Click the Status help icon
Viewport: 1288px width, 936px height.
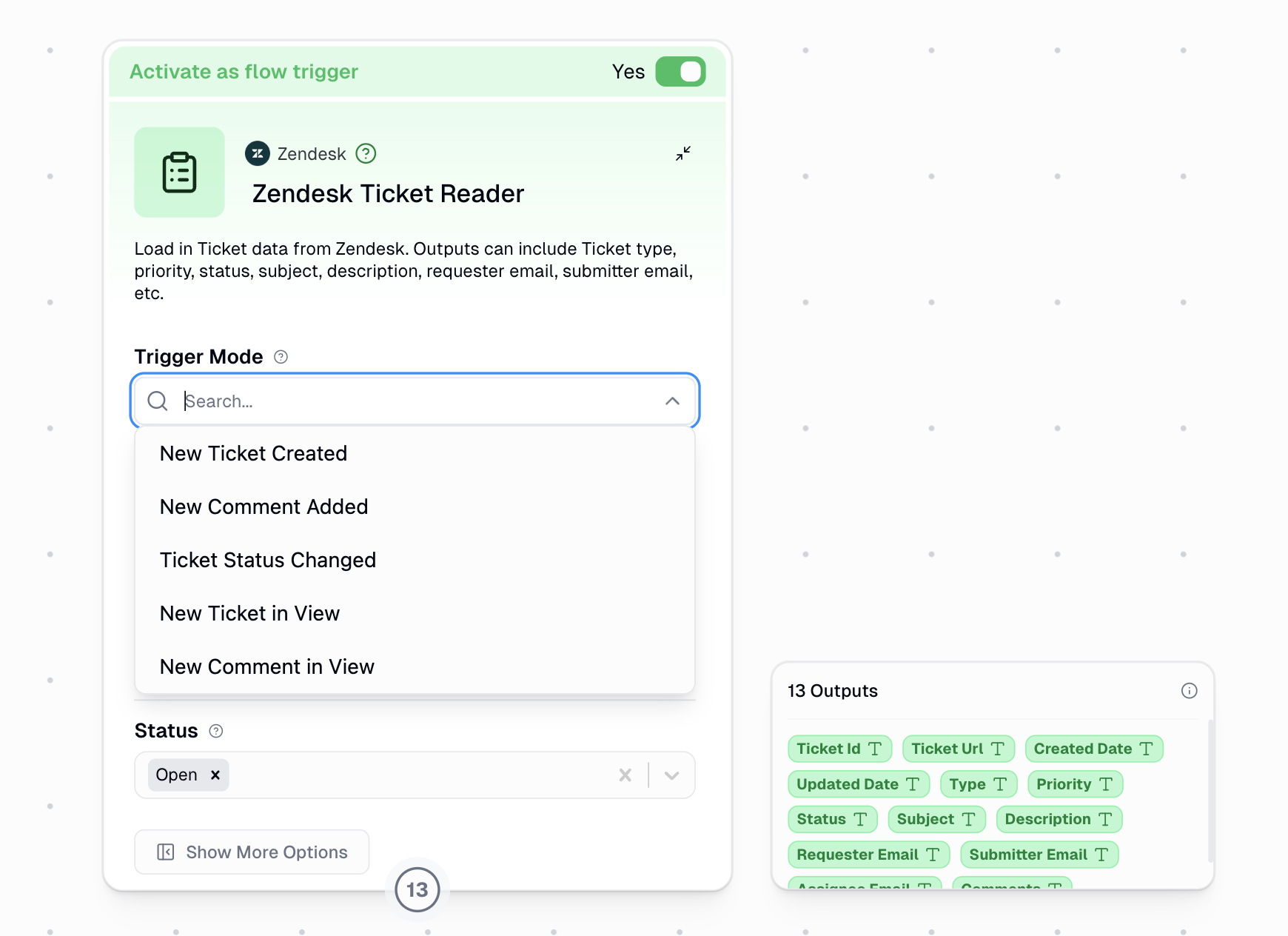[215, 731]
